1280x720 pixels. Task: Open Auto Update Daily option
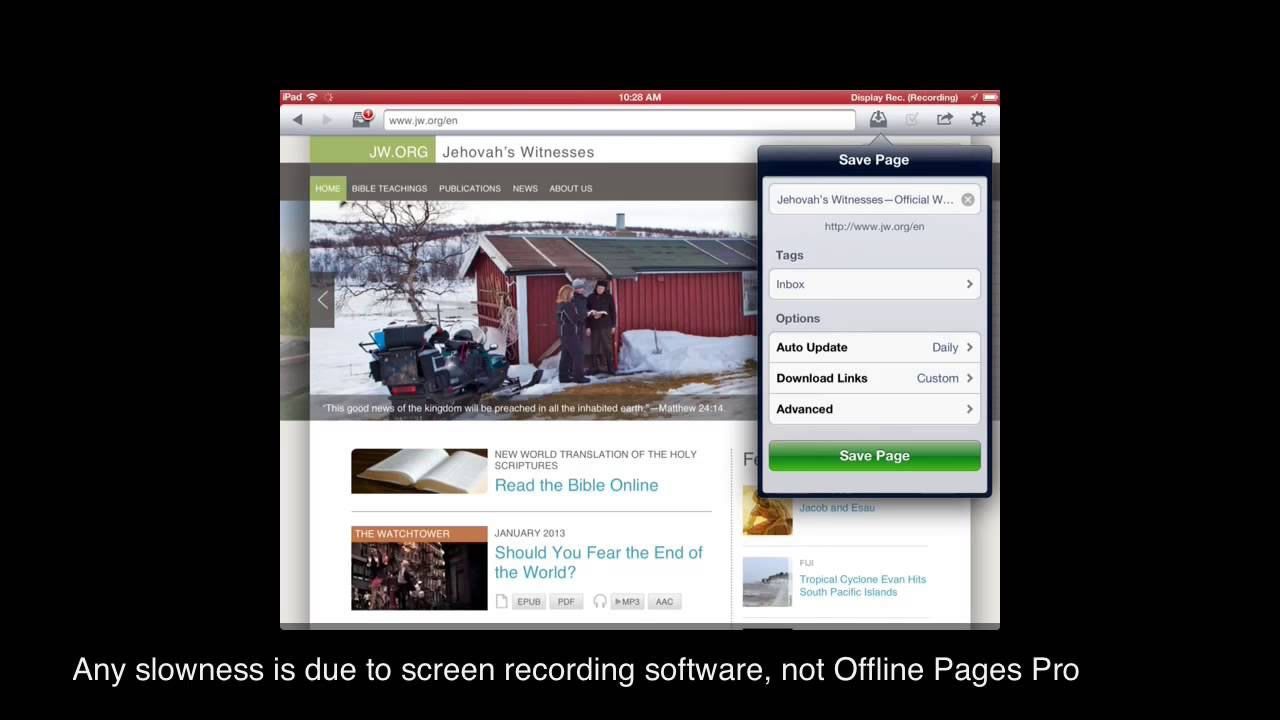click(x=875, y=347)
